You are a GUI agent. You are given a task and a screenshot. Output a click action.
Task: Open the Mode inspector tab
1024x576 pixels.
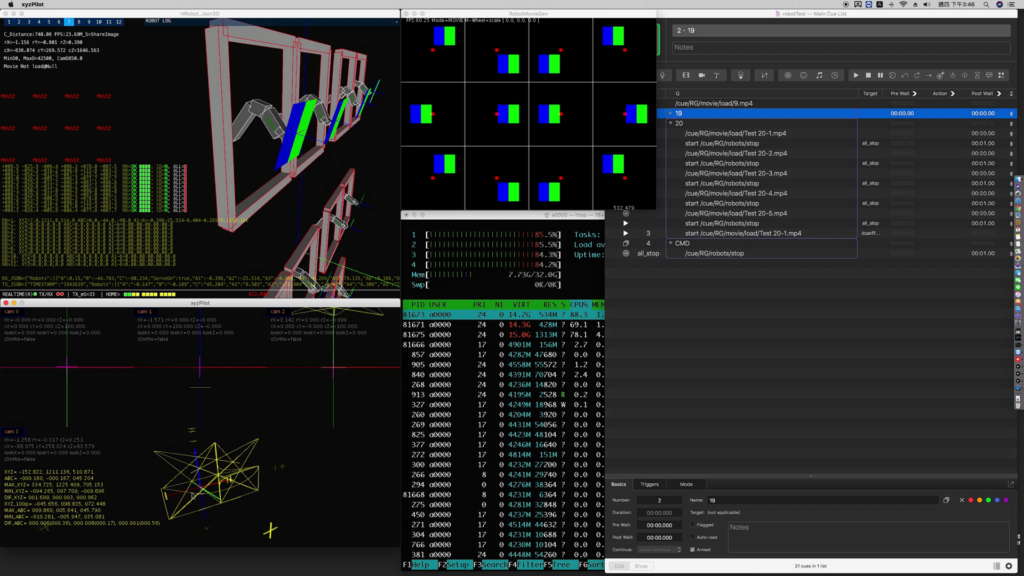coord(686,485)
